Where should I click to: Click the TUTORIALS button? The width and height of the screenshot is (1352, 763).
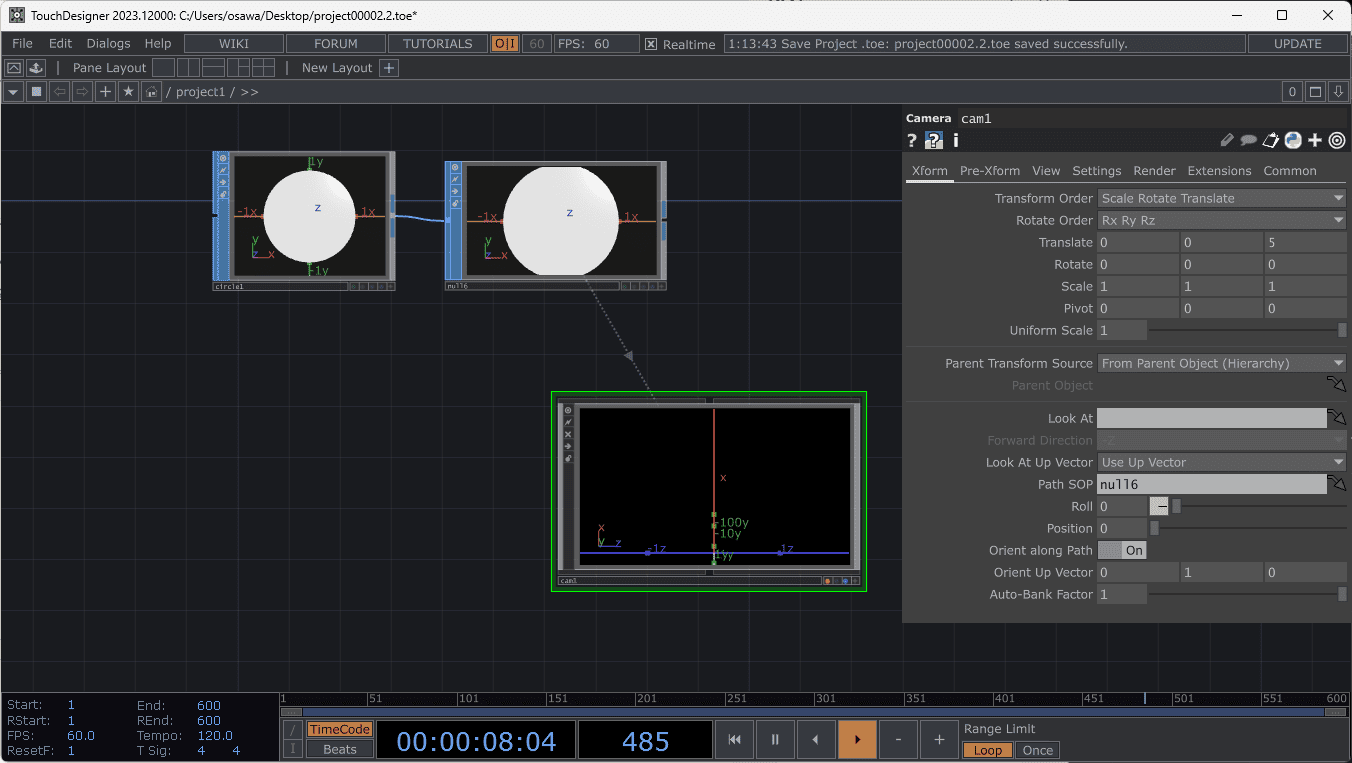point(438,44)
